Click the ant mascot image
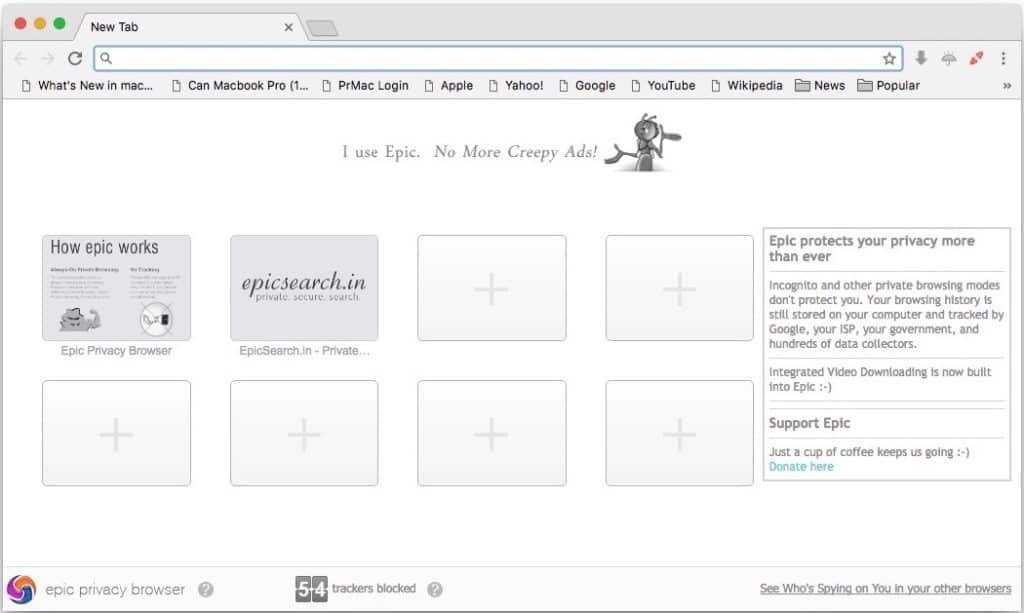Screen dimensions: 1024x613 pos(644,143)
